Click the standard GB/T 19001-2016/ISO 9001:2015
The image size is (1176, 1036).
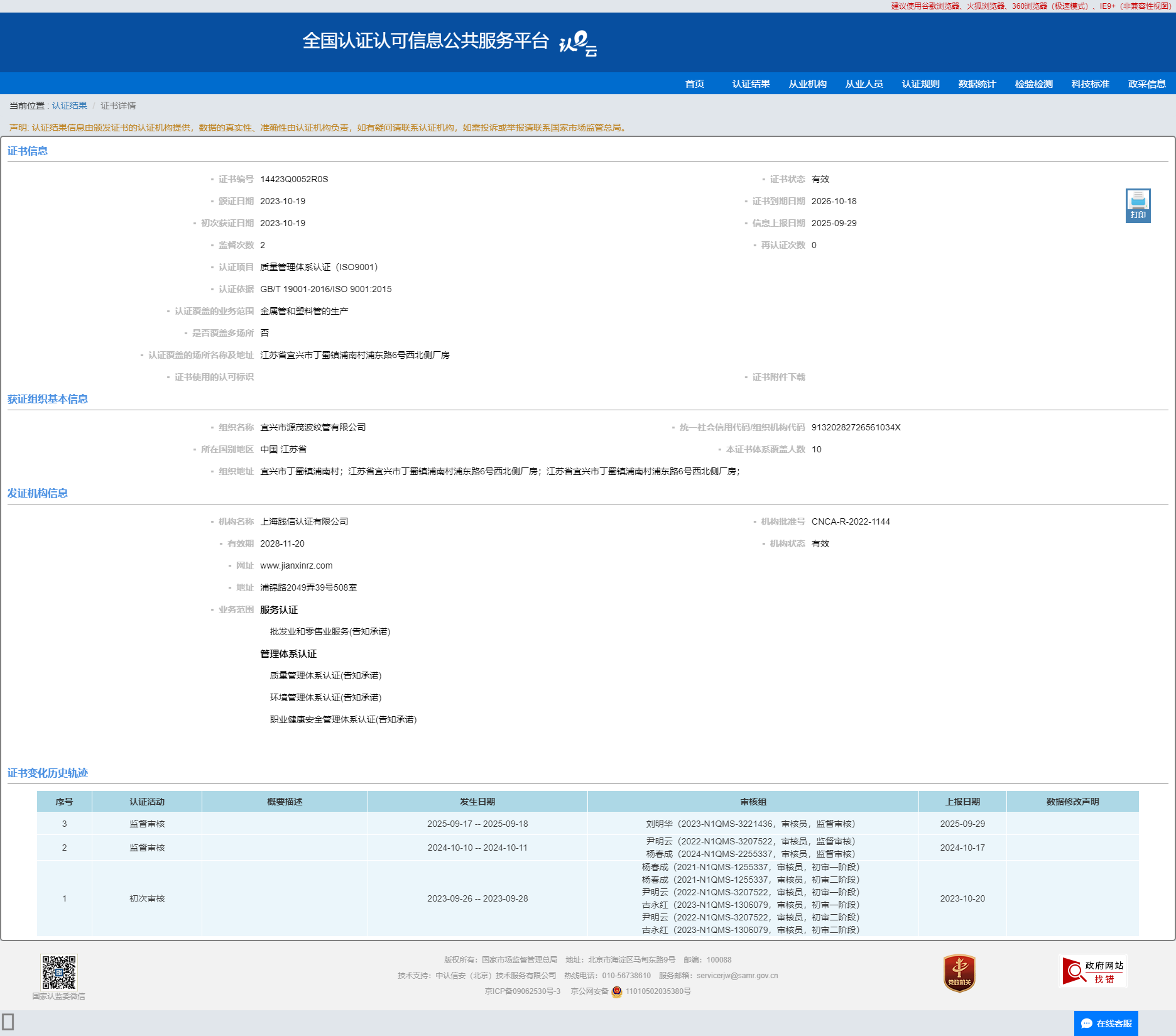pyautogui.click(x=325, y=289)
